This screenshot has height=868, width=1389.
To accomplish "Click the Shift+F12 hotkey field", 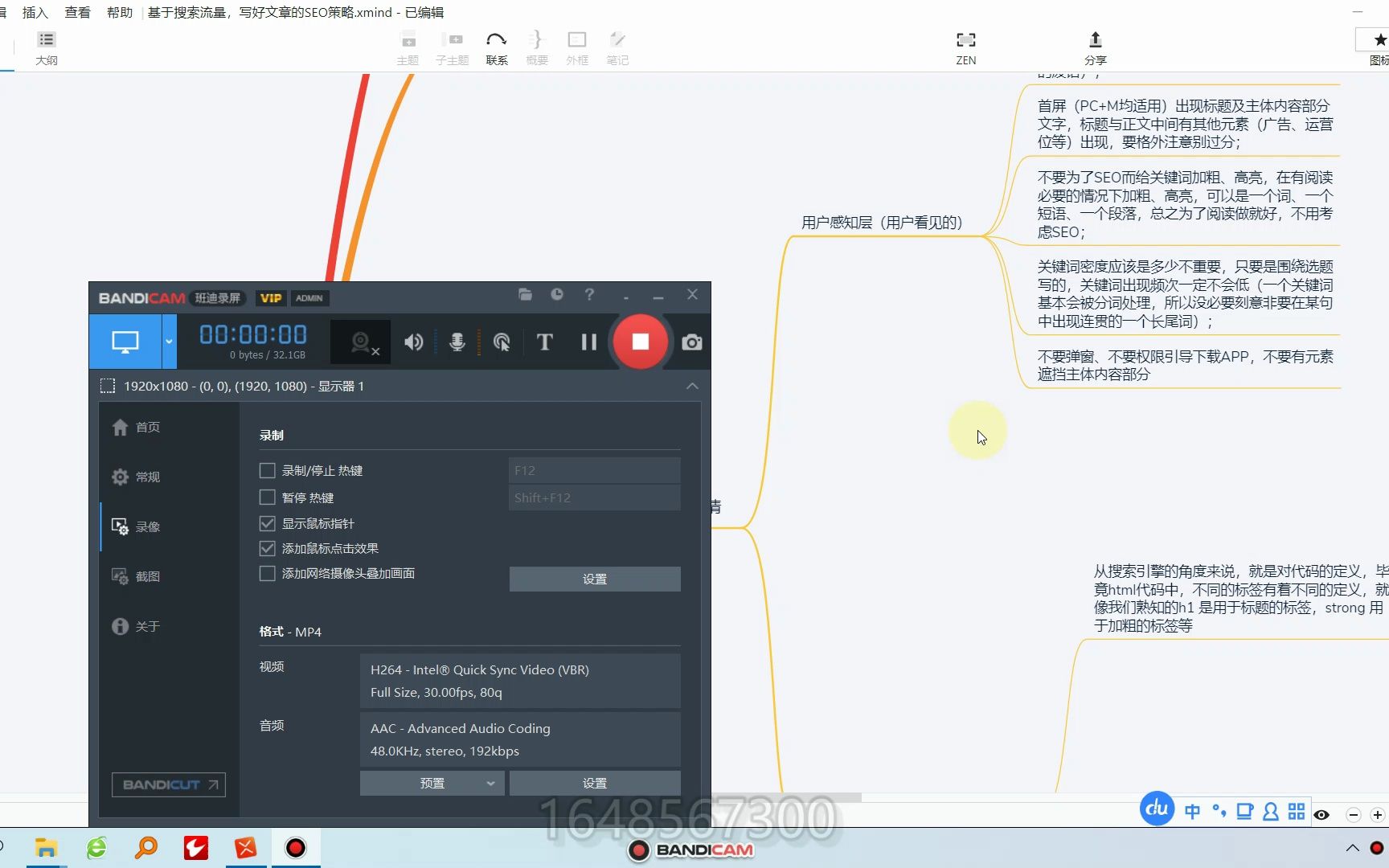I will pos(595,497).
